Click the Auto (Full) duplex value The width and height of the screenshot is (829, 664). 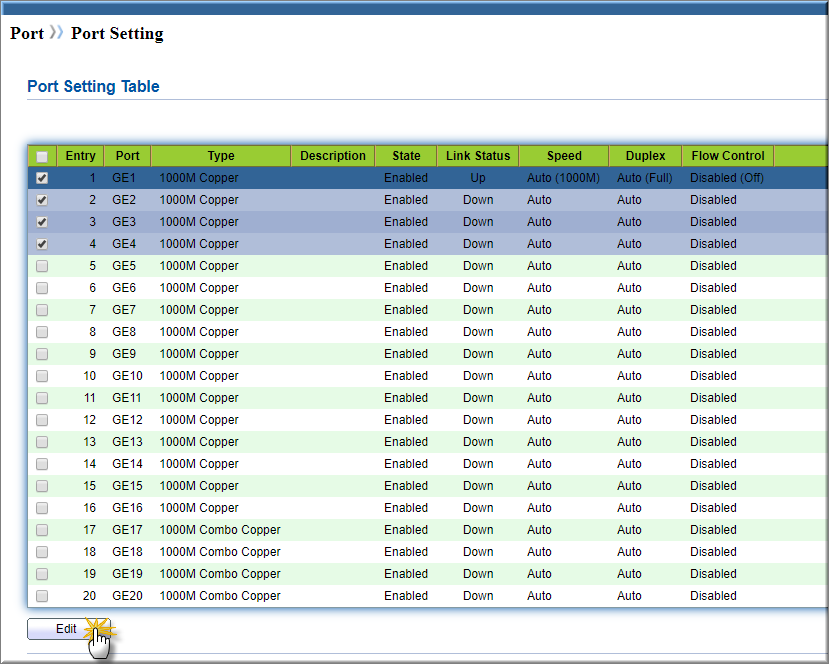(x=645, y=178)
